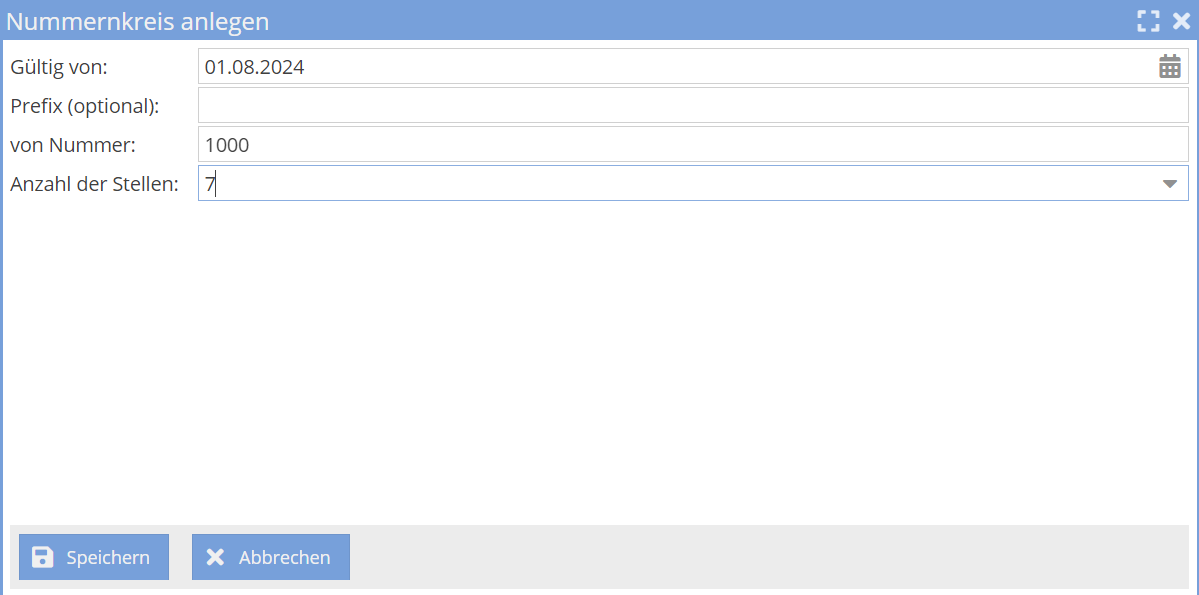1199x595 pixels.
Task: Click the X icon beside Abbrechen
Action: [215, 557]
